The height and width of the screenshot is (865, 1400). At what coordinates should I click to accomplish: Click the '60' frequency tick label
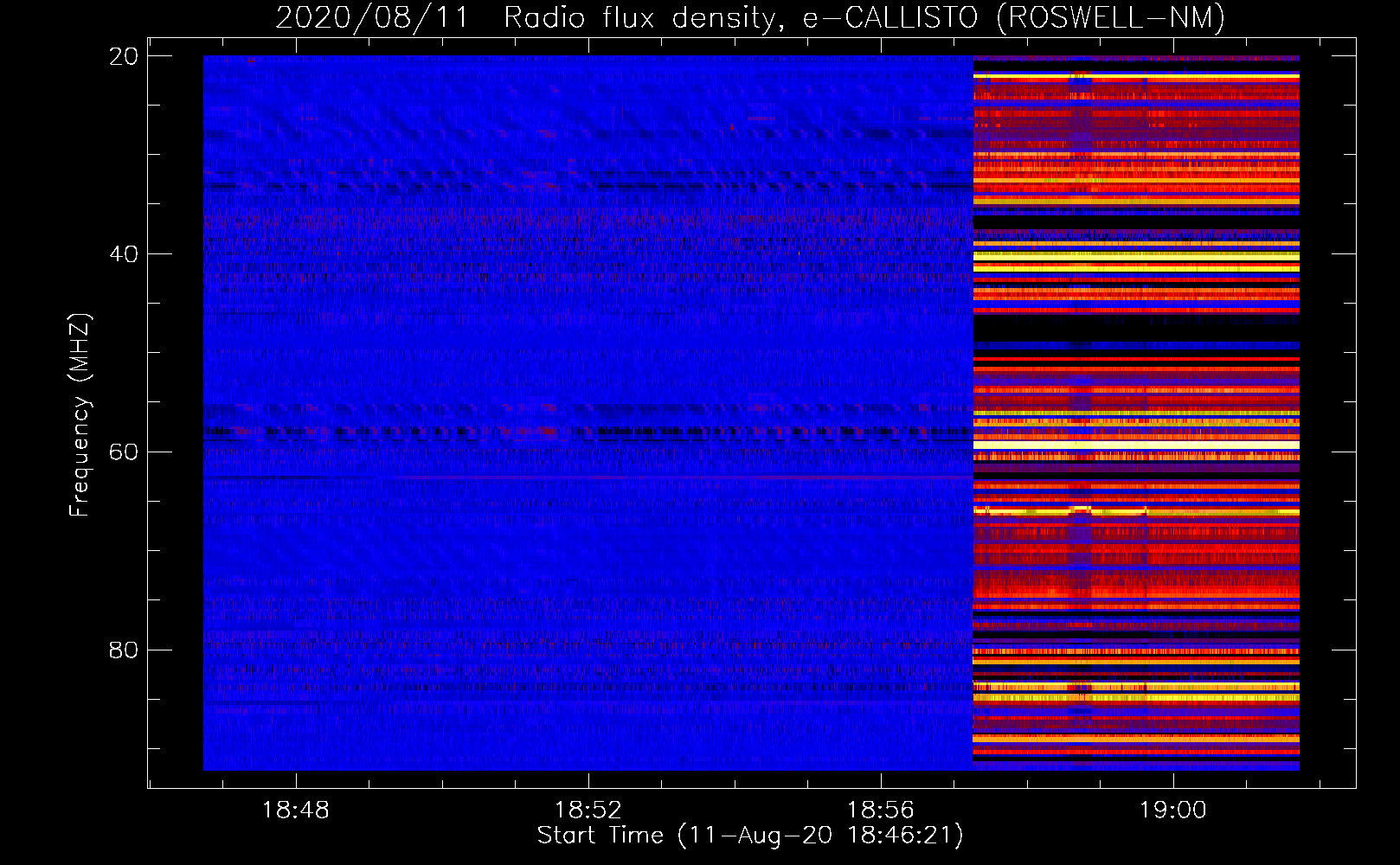tap(124, 452)
